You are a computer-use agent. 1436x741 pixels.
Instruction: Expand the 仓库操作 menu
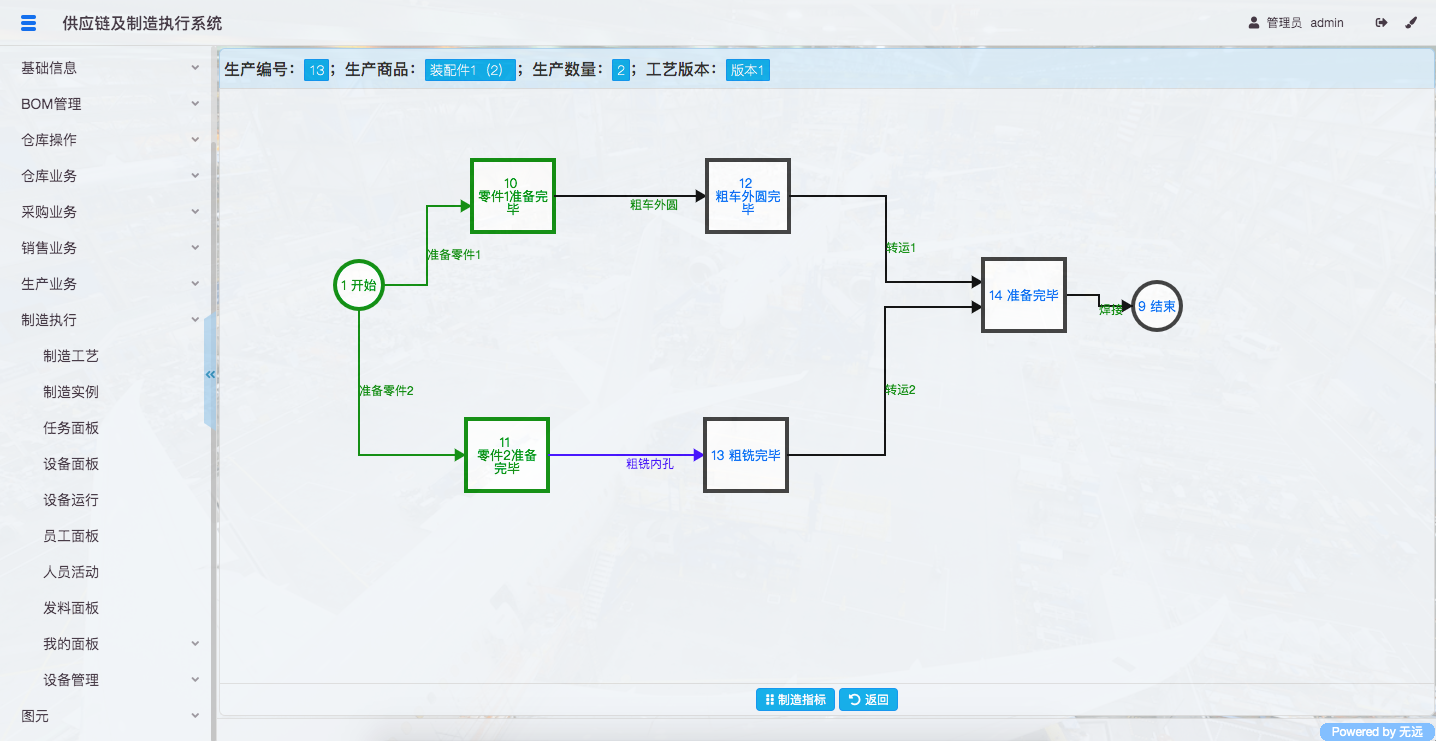106,140
